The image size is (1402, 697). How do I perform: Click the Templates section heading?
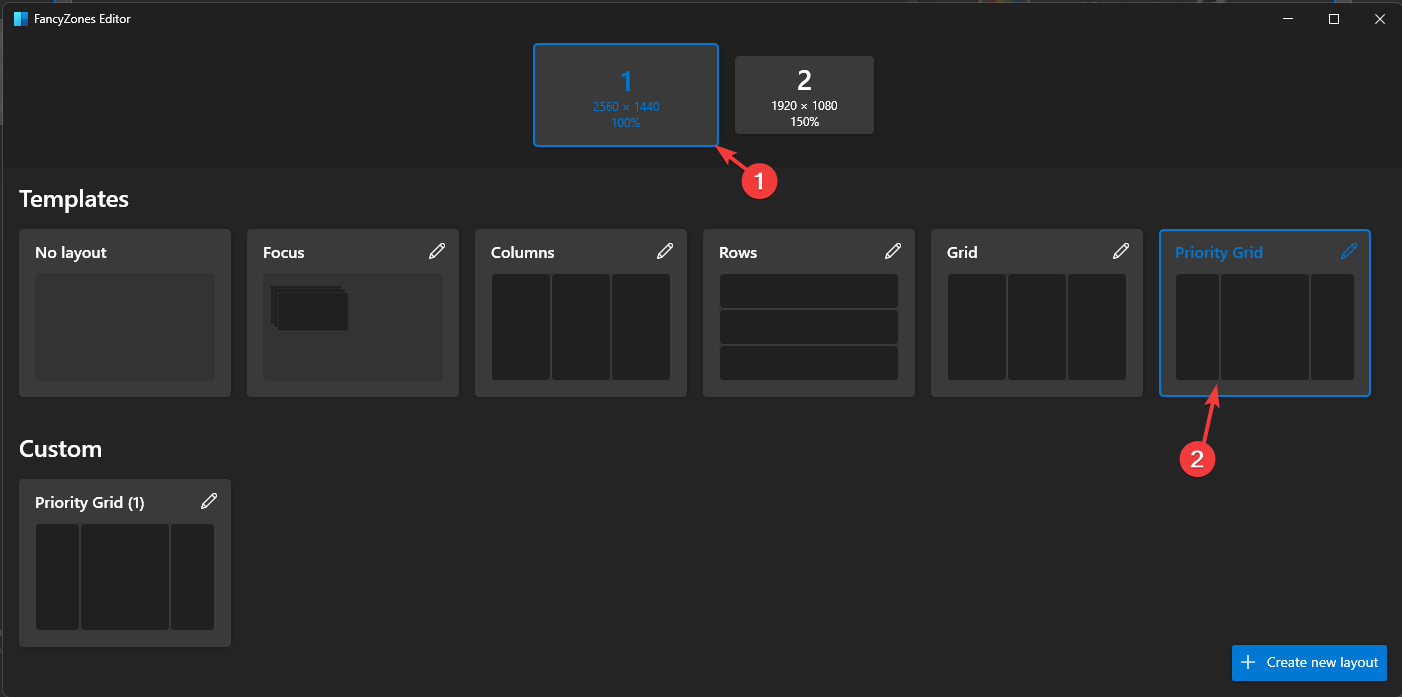click(74, 199)
